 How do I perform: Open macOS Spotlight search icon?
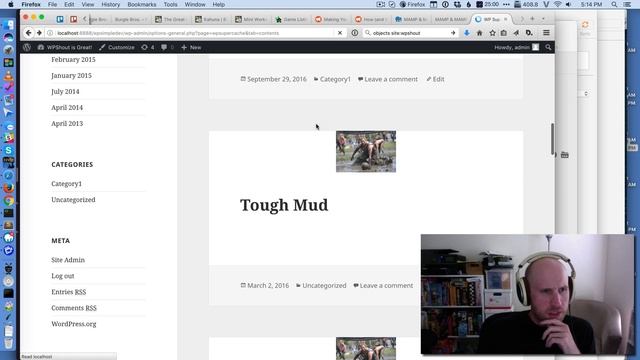[614, 4]
